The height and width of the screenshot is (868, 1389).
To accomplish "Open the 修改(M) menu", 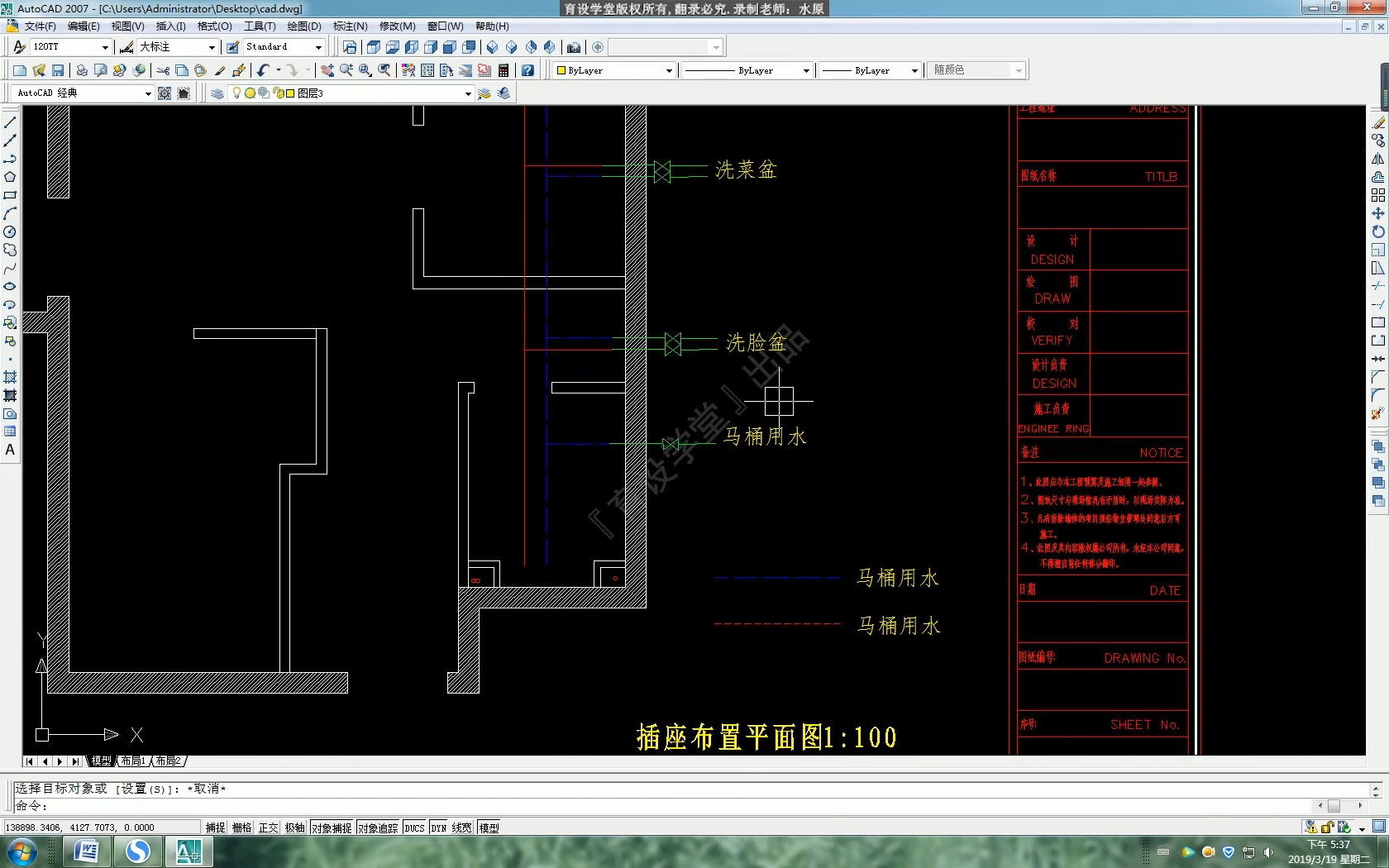I will tap(397, 26).
